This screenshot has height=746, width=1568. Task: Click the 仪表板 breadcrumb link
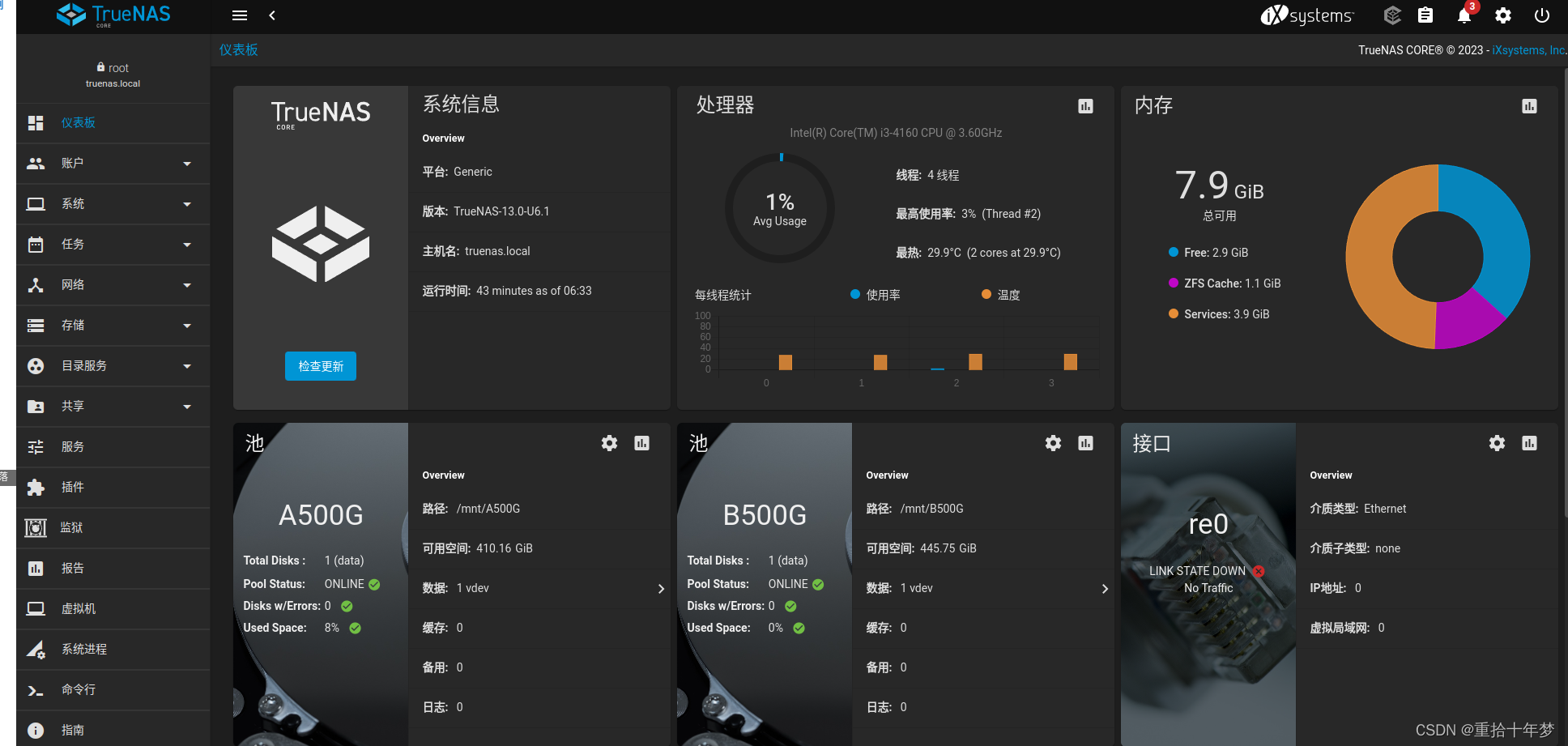coord(238,50)
